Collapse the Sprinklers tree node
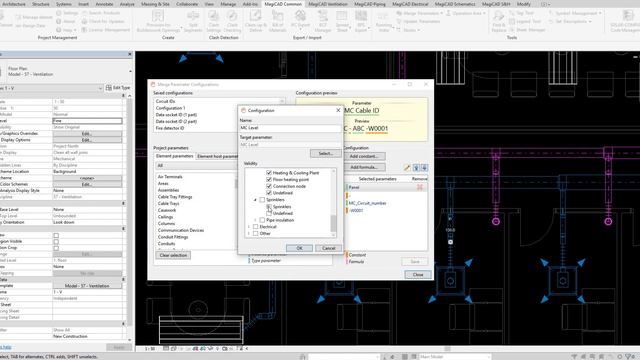 (256, 200)
